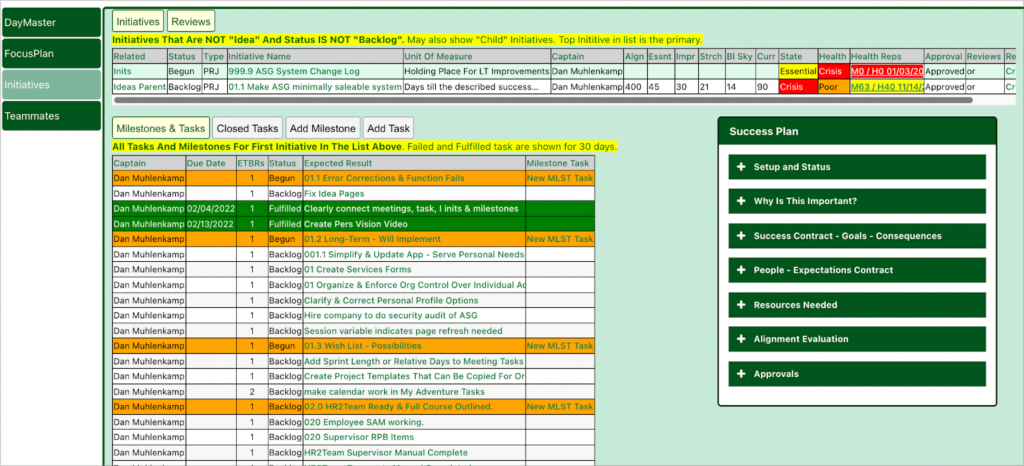Click plus icon beside Approvals
This screenshot has height=466, width=1024.
741,374
